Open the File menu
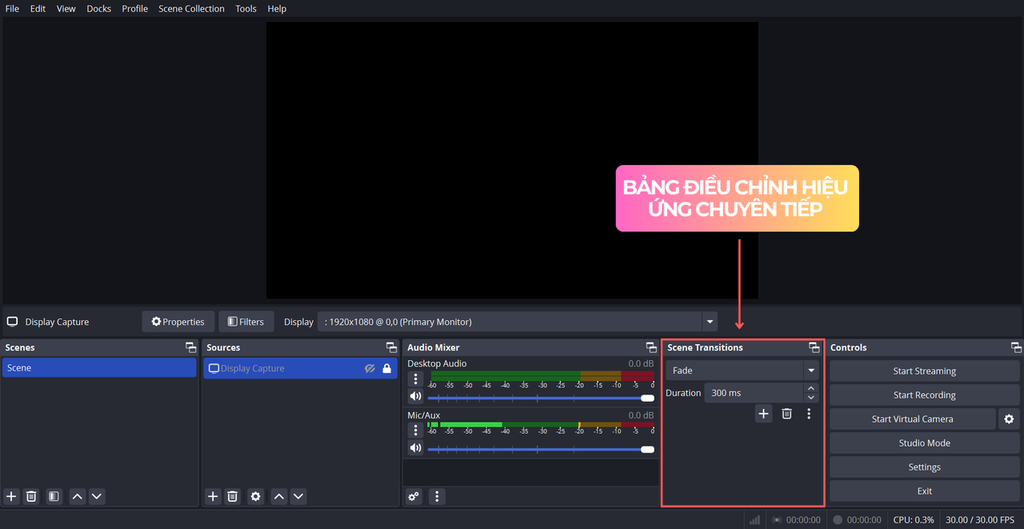Screen dimensions: 1024x529 click(x=12, y=8)
